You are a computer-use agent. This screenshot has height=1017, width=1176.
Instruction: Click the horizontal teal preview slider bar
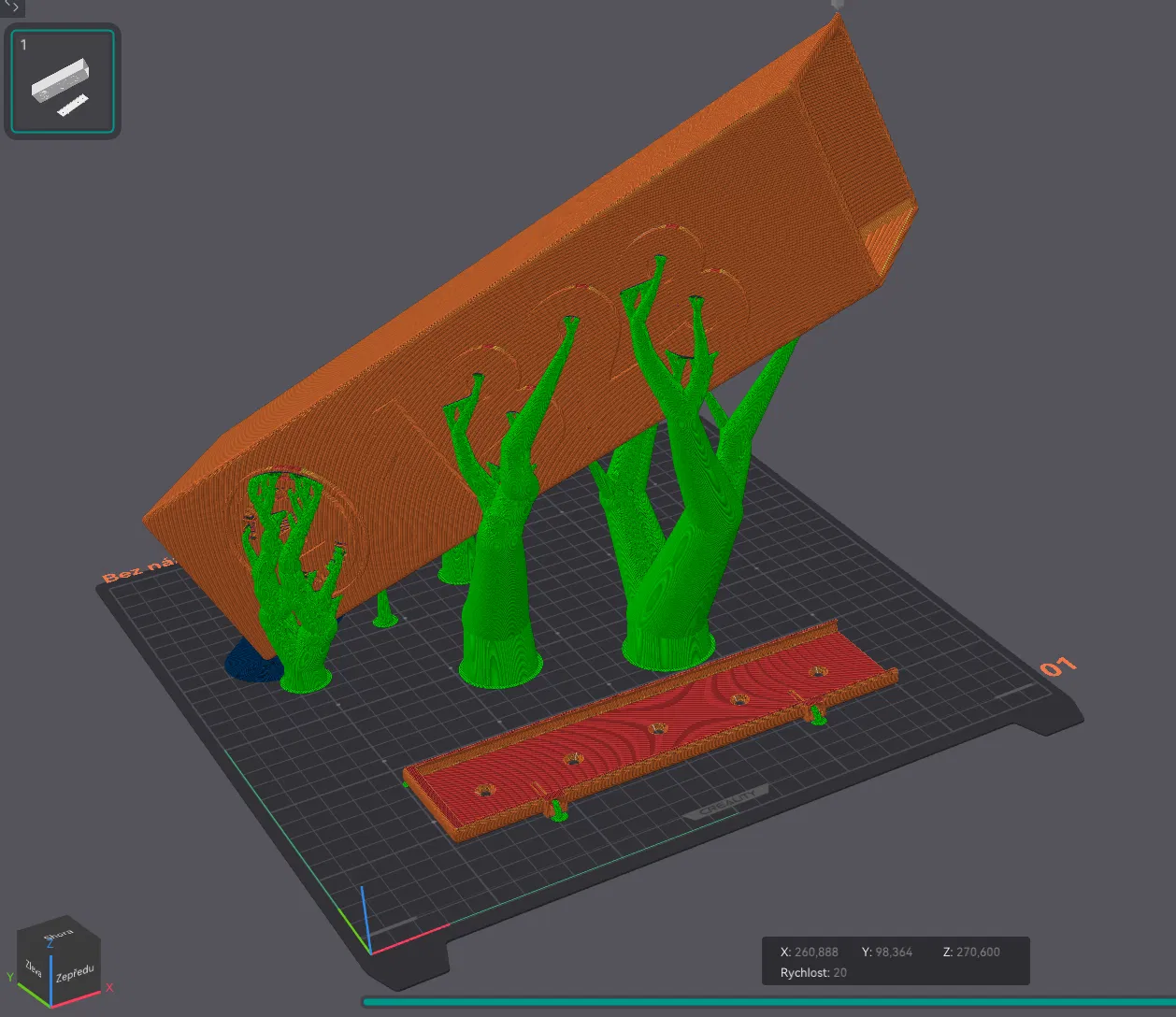768,1002
